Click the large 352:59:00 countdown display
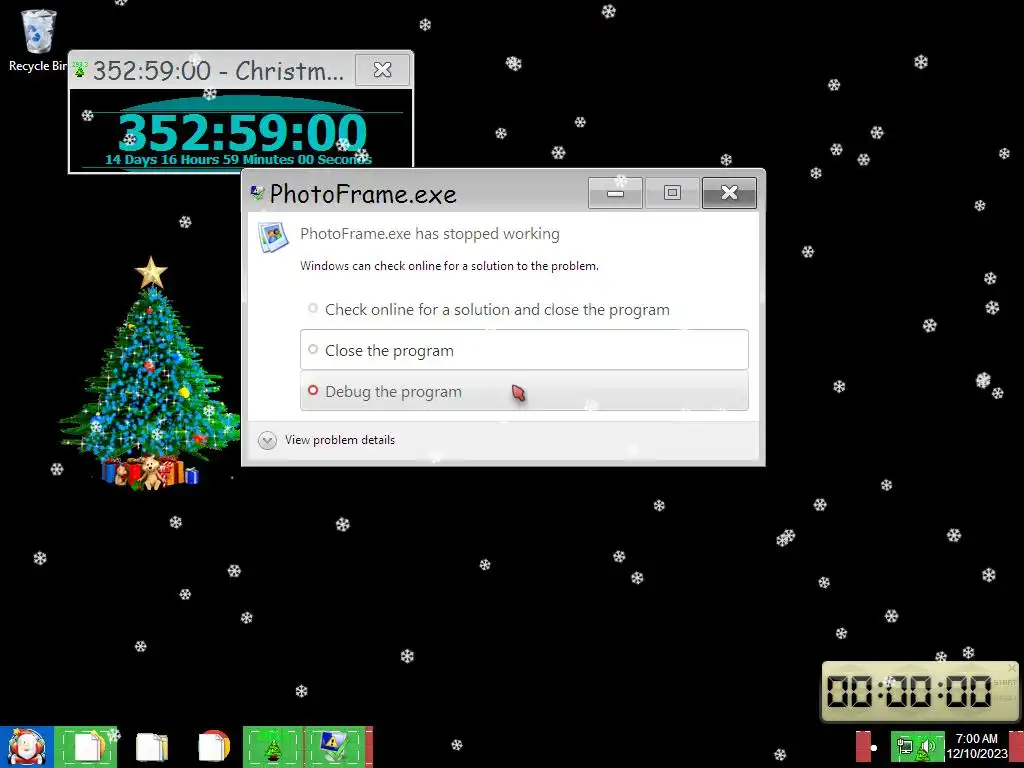The height and width of the screenshot is (768, 1024). tap(242, 133)
